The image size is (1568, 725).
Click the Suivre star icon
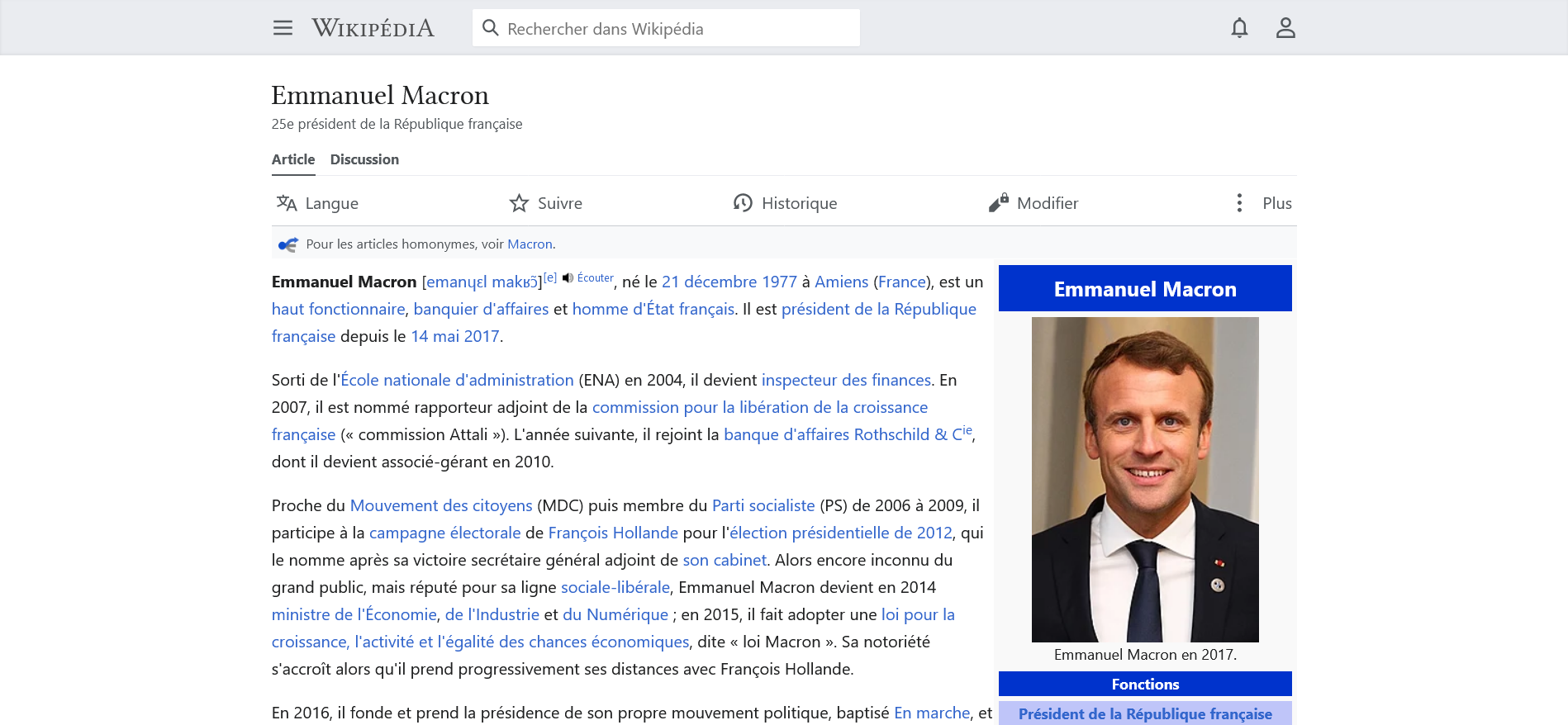pyautogui.click(x=519, y=203)
